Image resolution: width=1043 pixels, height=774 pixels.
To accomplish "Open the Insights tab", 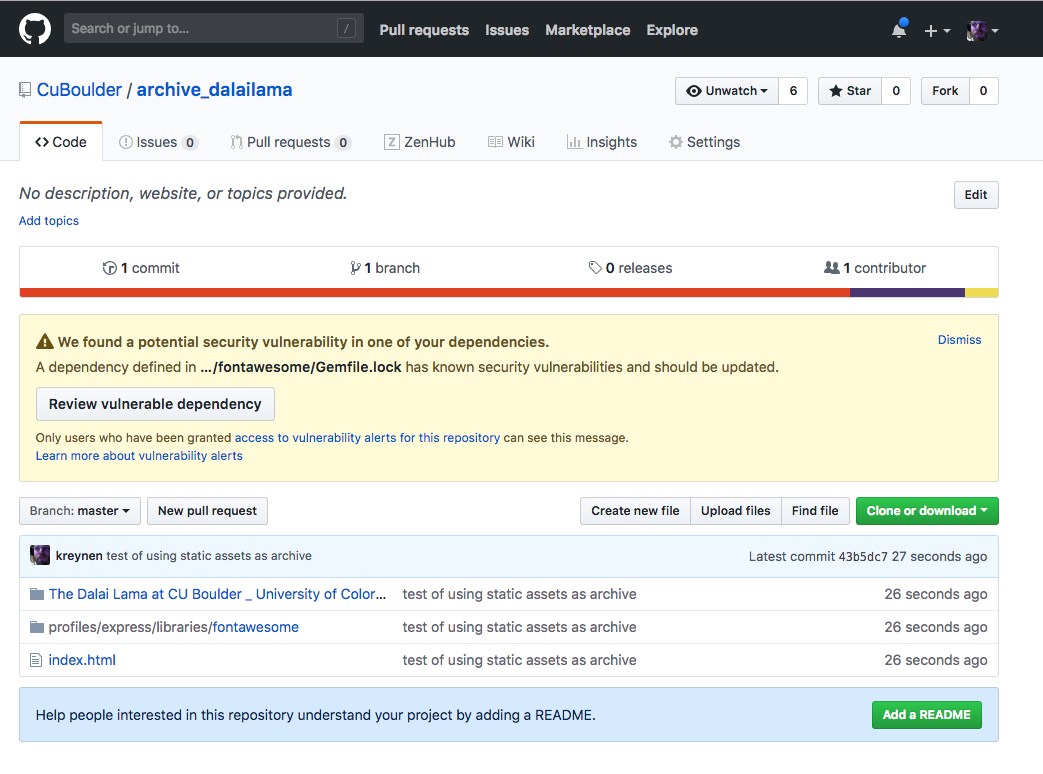I will [x=601, y=142].
